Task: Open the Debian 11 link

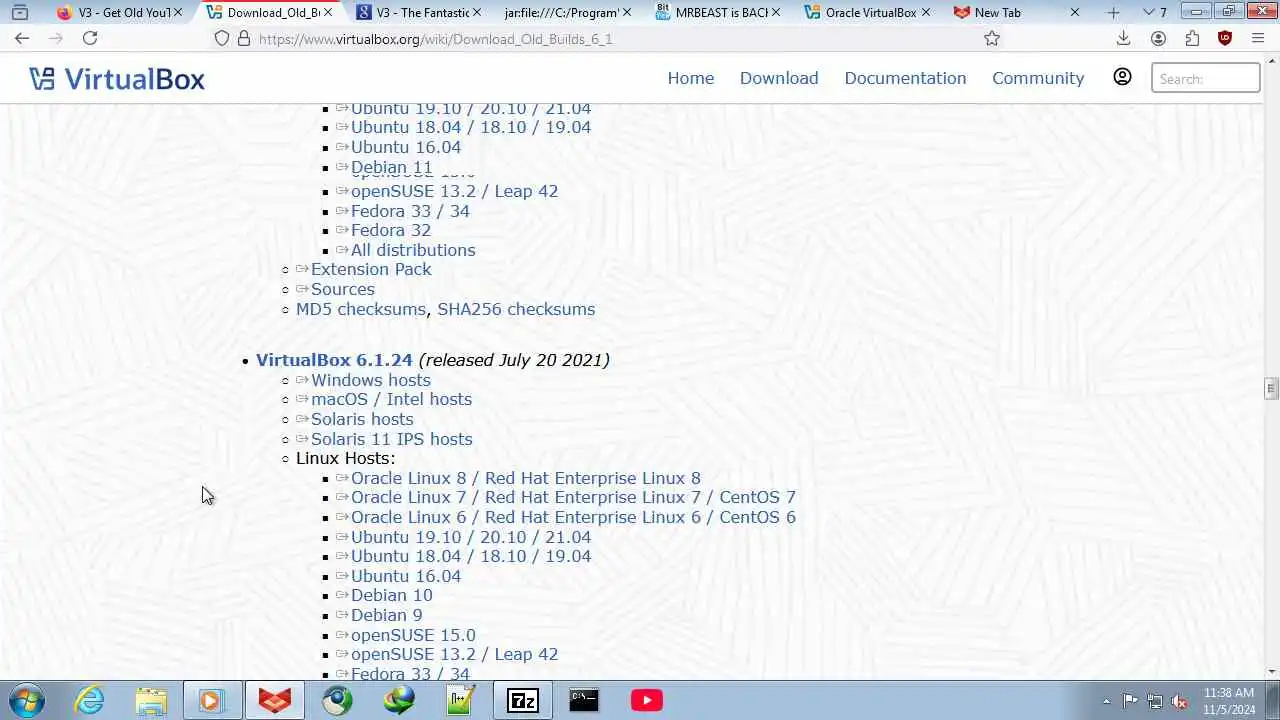Action: [x=392, y=167]
